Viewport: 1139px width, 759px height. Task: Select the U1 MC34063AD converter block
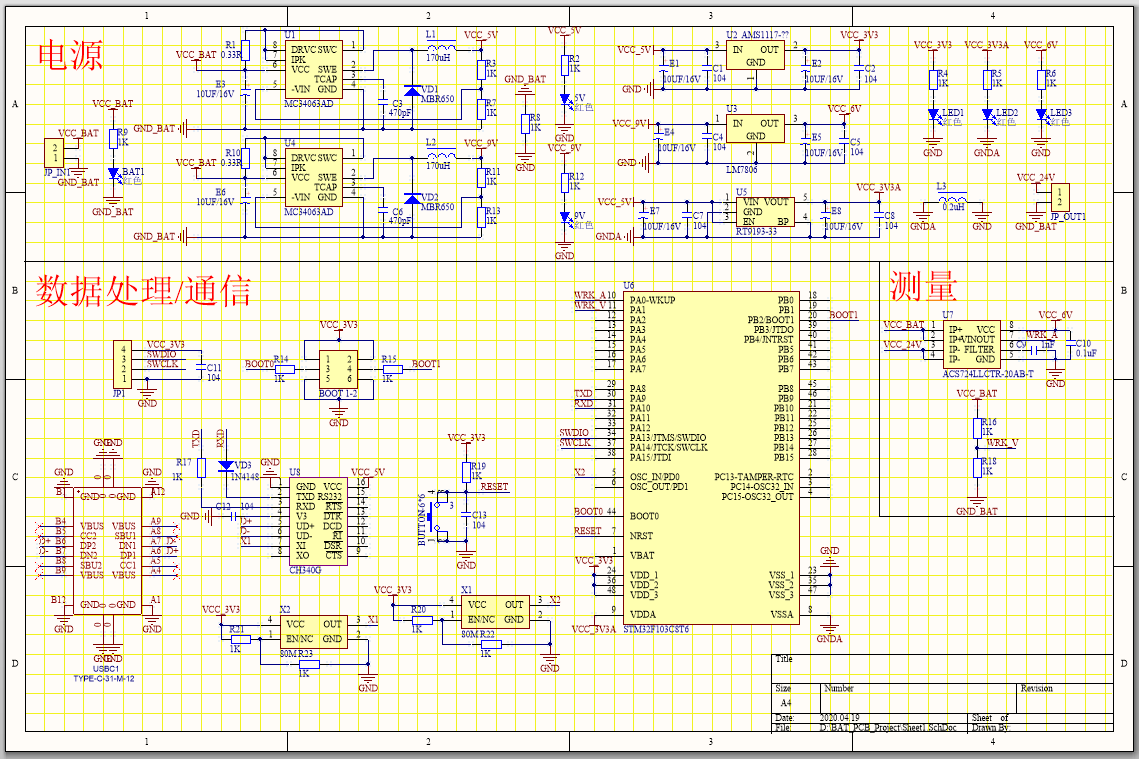tap(313, 69)
